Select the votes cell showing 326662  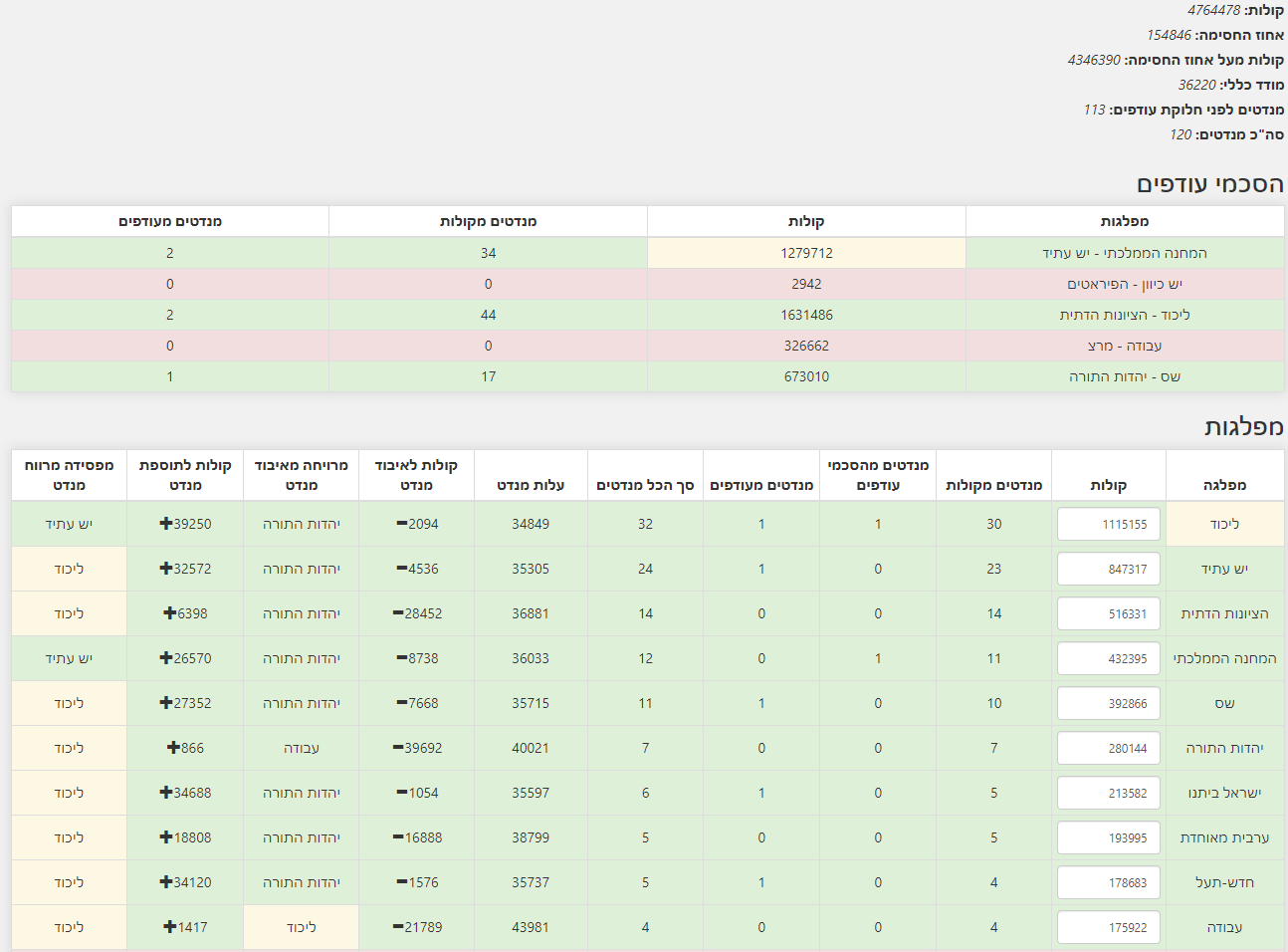(806, 346)
